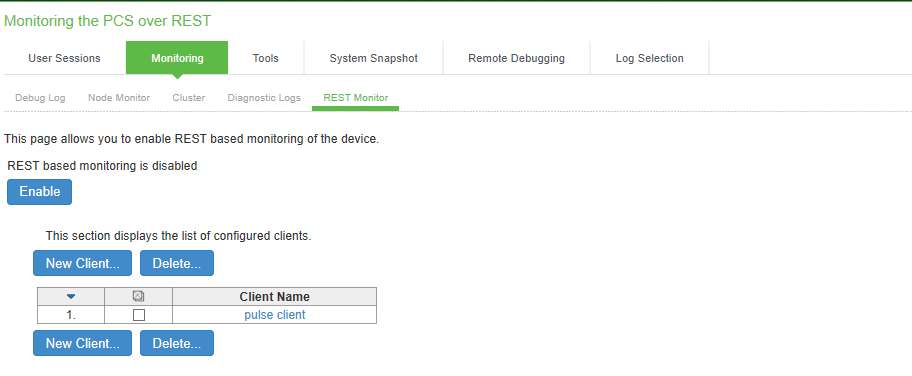Click Delete button below the table

[177, 343]
